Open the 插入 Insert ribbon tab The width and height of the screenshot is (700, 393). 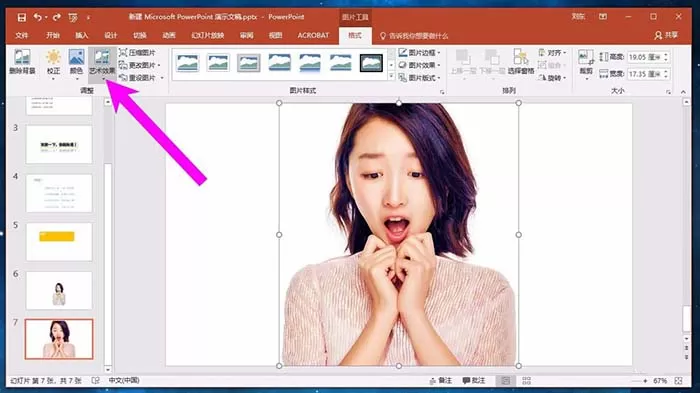[x=82, y=35]
